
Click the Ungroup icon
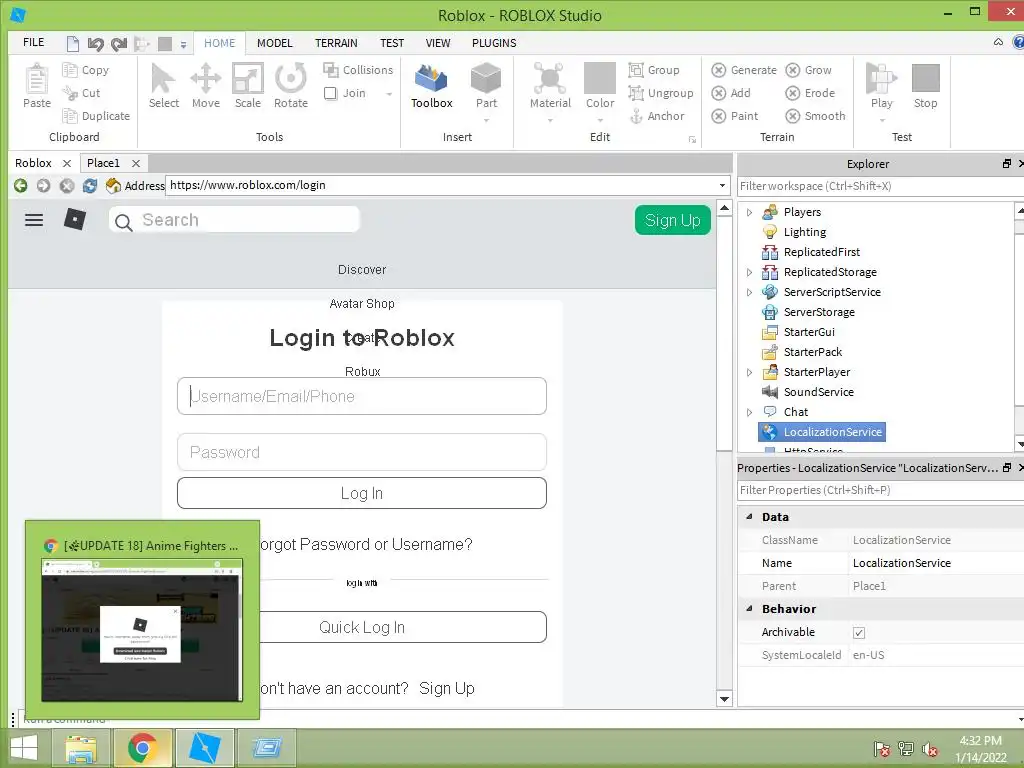635,93
